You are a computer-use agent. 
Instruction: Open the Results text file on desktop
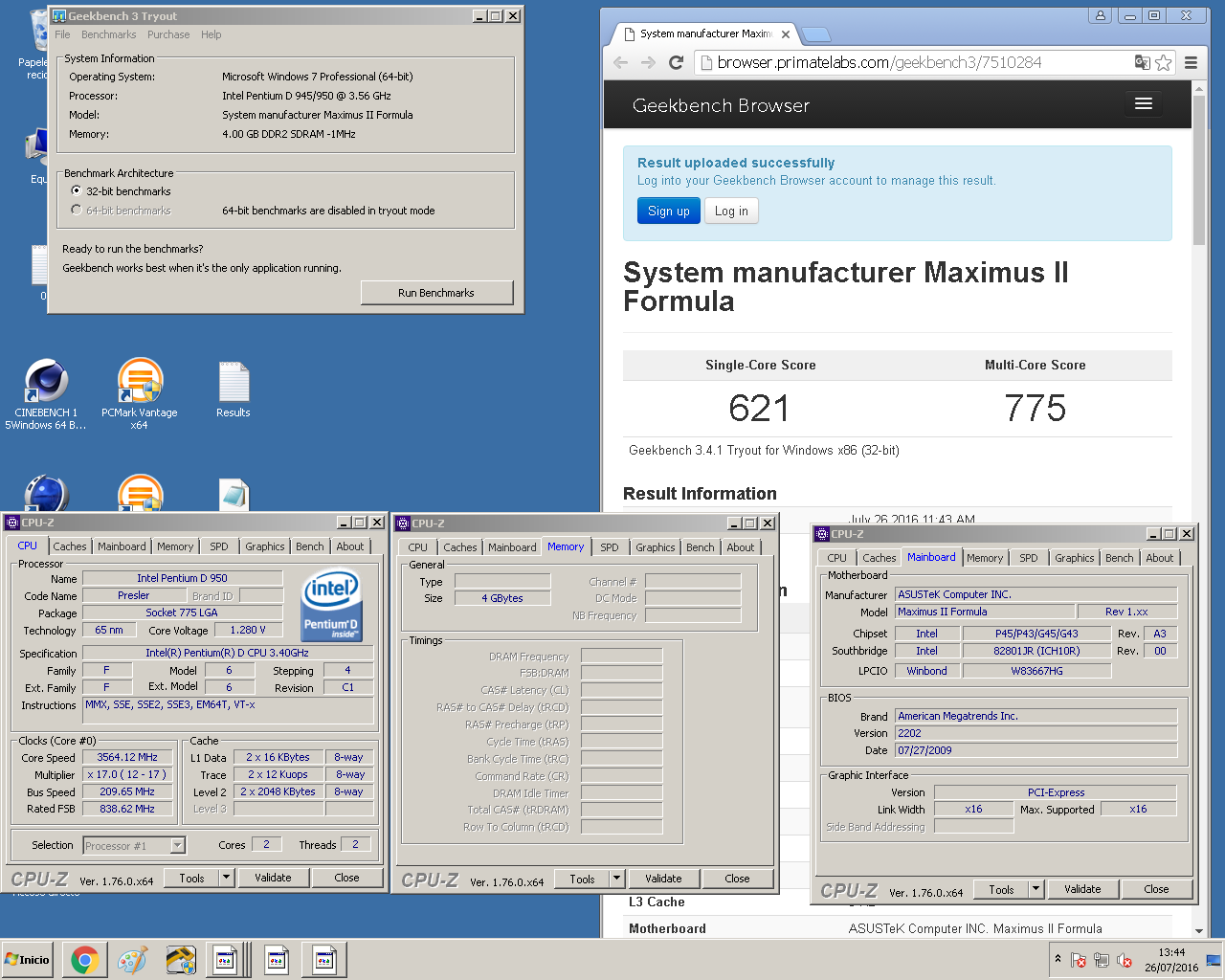233,390
